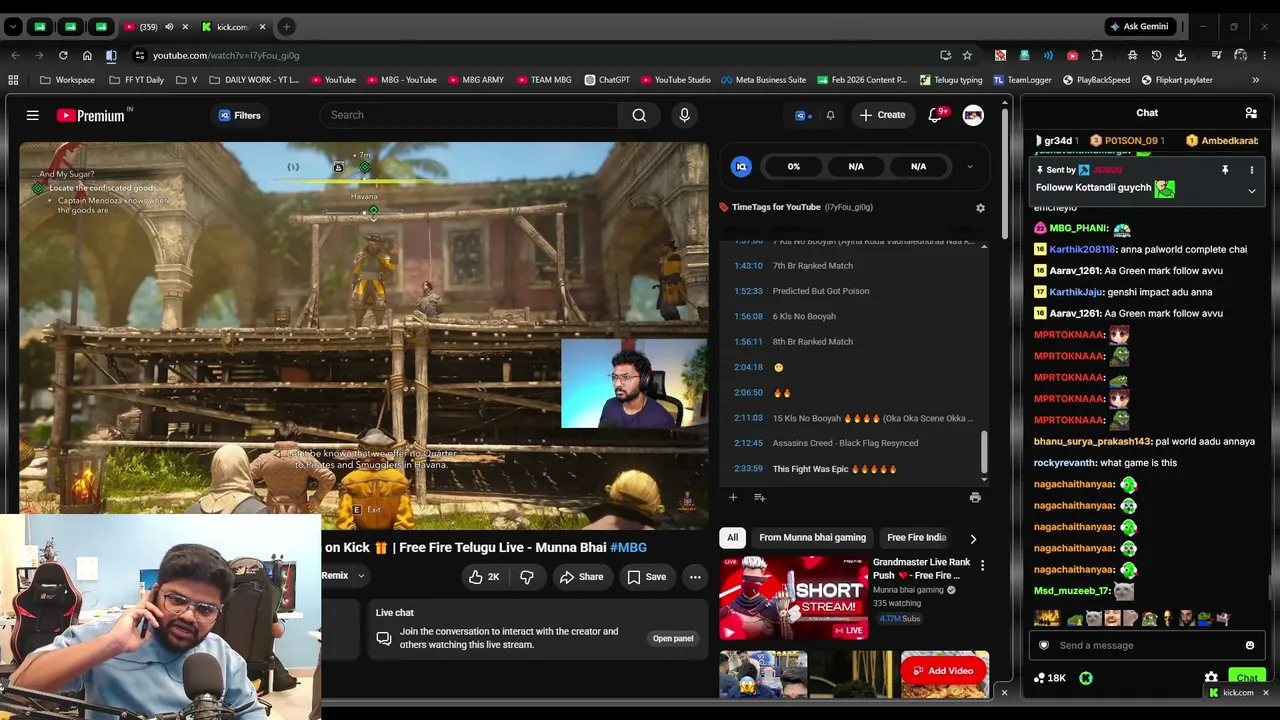Click the Send a message chat box
Viewport: 1280px width, 720px height.
(x=1147, y=645)
